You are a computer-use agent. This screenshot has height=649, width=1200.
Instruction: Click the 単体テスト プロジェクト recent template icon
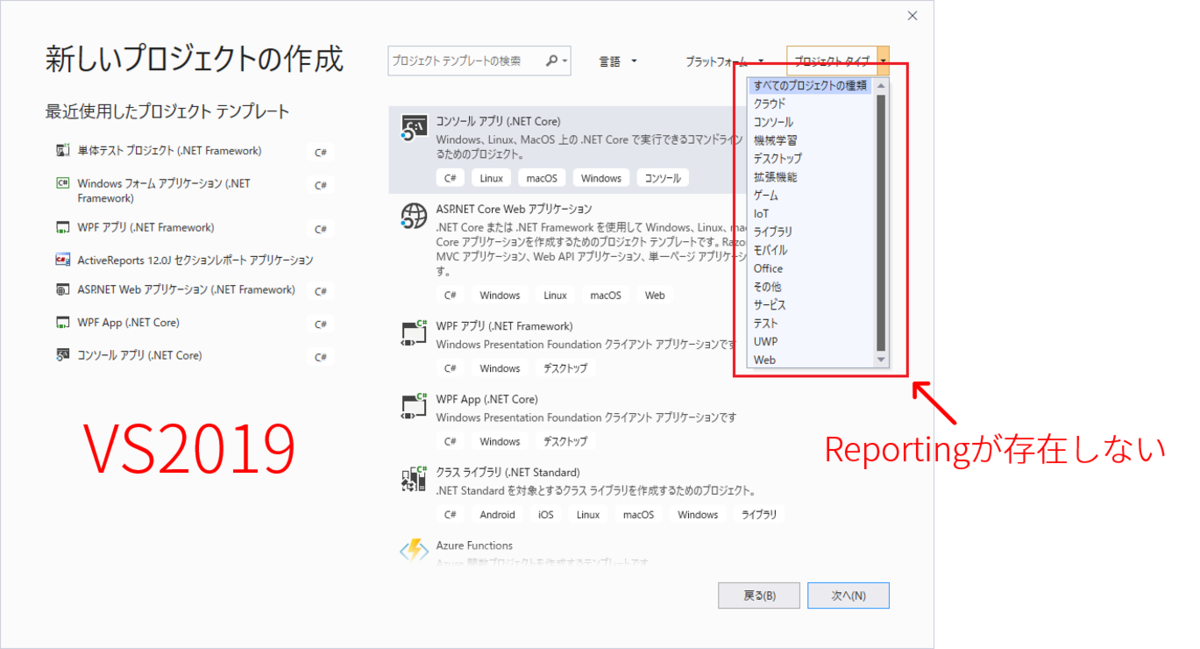coord(62,151)
